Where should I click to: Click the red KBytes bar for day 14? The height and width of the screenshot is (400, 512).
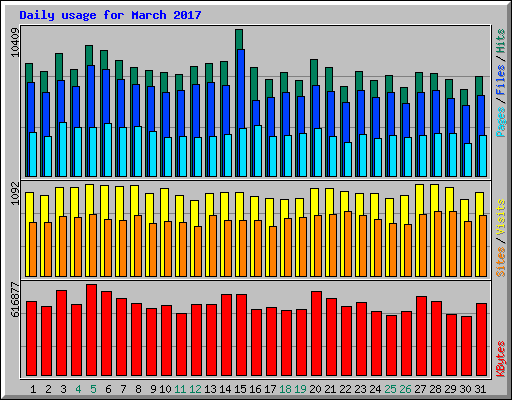(227, 335)
